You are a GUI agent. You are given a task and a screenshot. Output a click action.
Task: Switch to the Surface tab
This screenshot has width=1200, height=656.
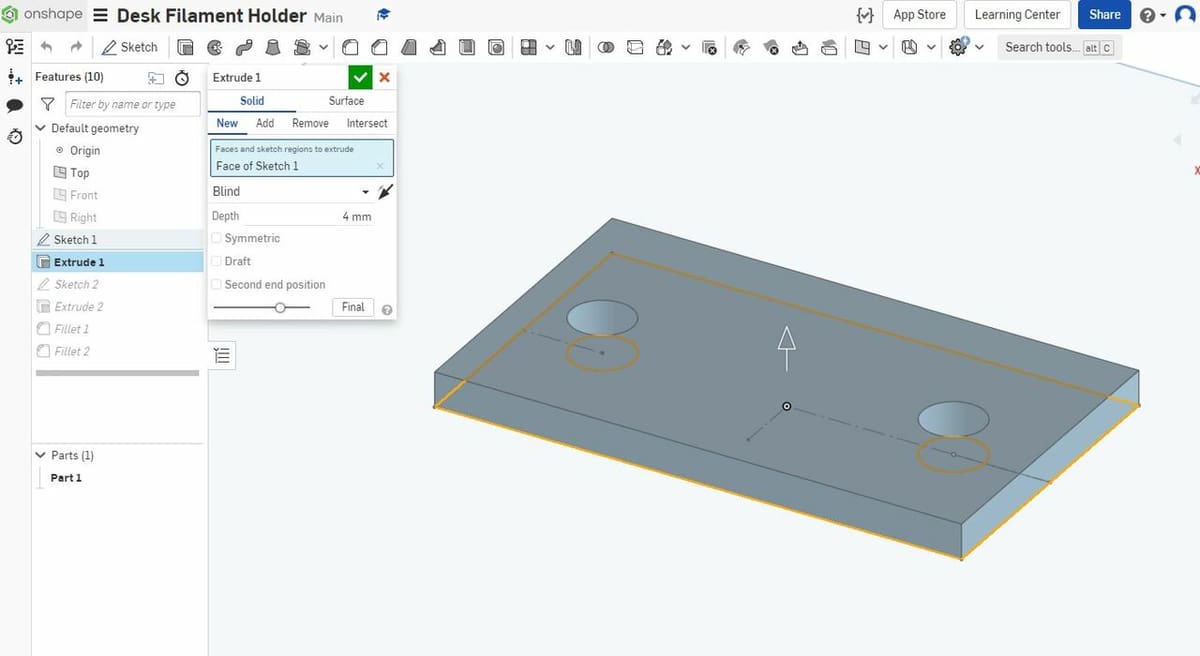[346, 101]
